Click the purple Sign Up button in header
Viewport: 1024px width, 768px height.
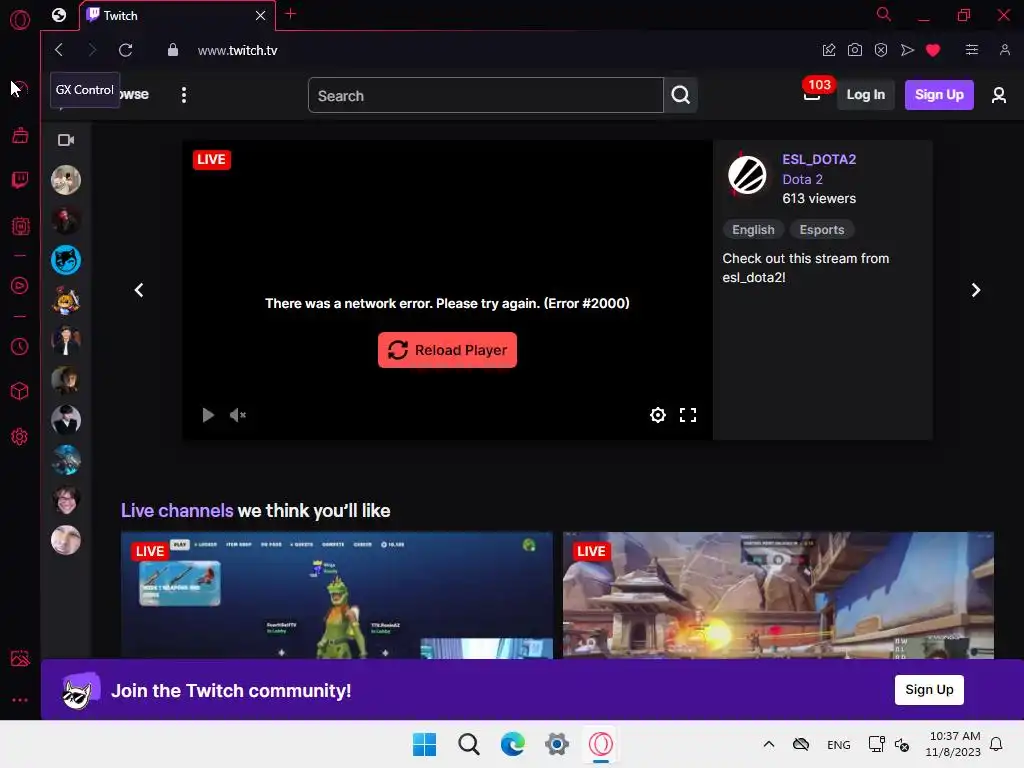938,95
